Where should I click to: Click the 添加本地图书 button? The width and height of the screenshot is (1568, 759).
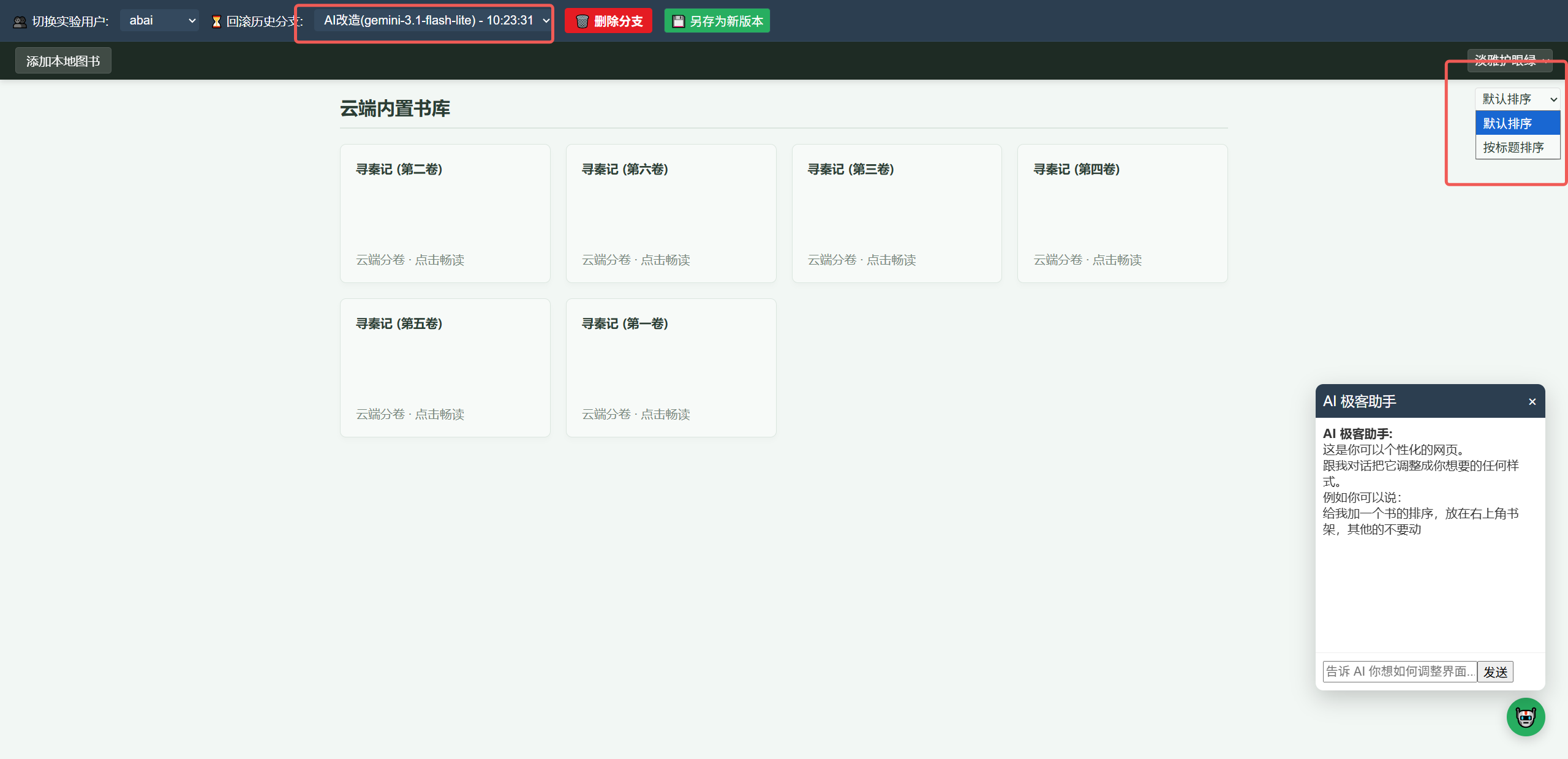pyautogui.click(x=63, y=61)
